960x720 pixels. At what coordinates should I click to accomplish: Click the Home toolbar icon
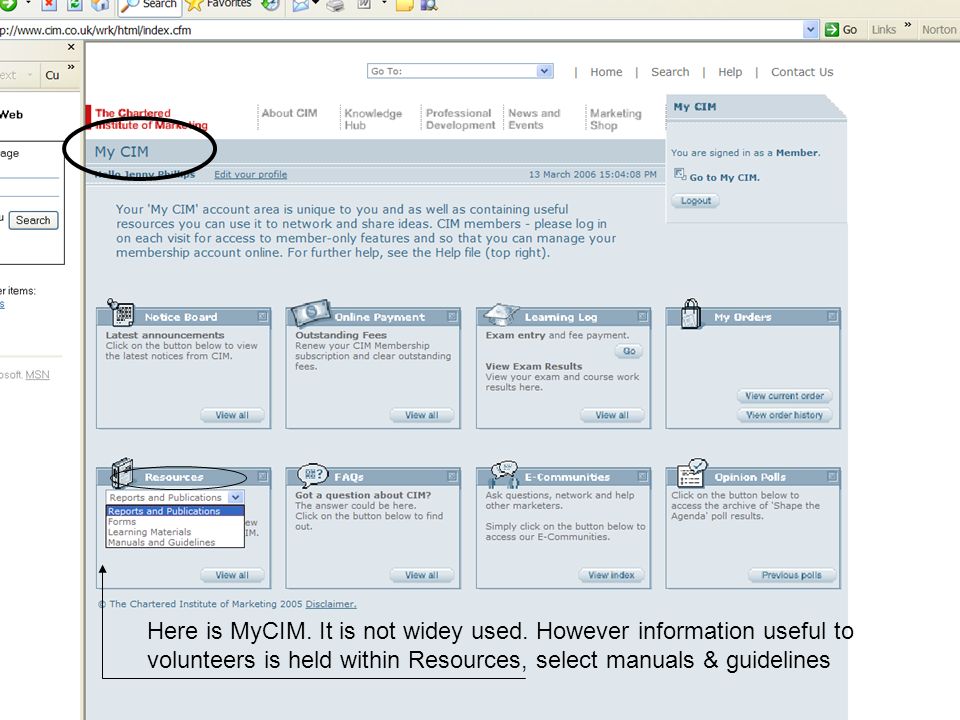100,5
